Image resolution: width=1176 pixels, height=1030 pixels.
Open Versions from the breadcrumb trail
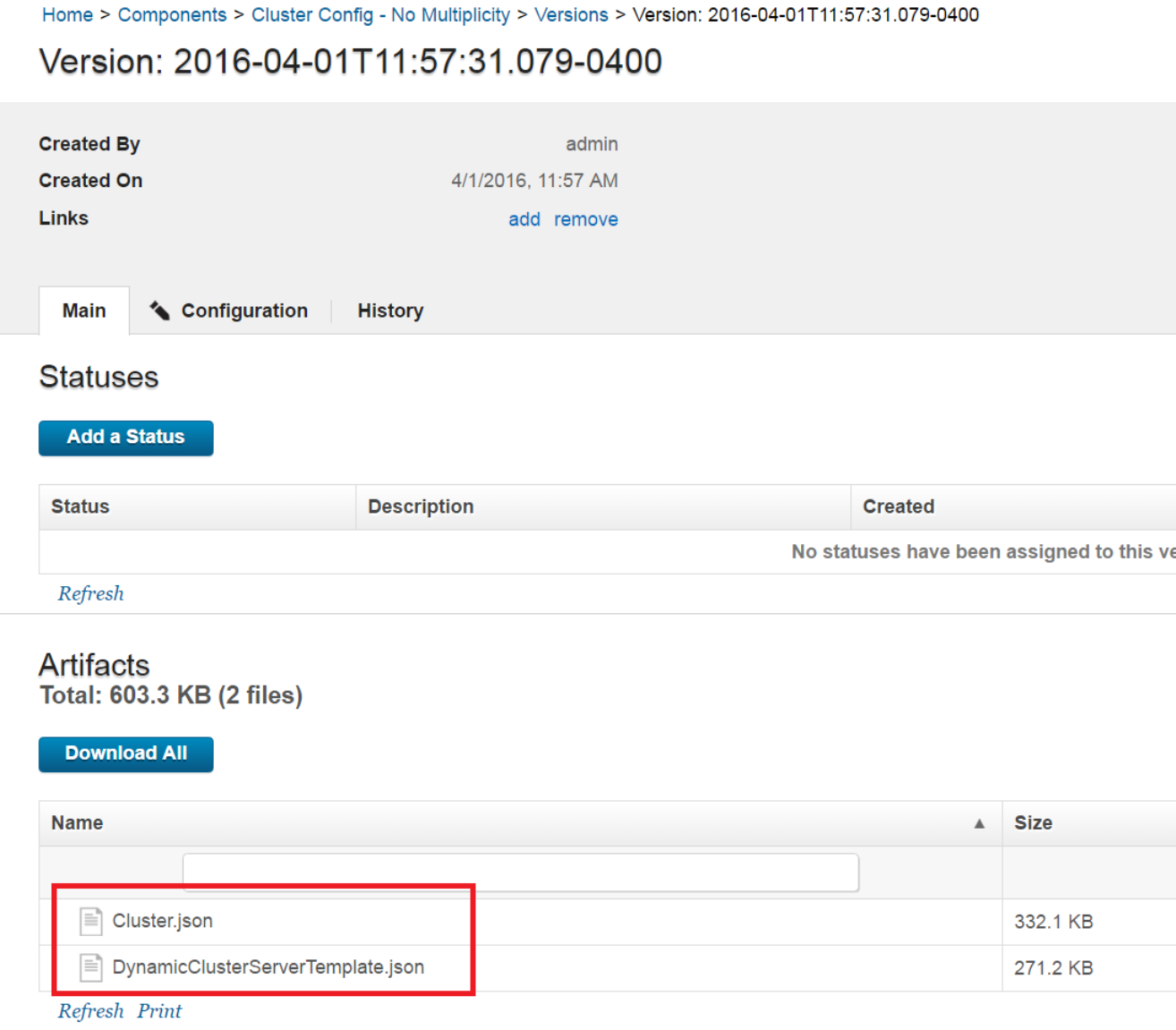tap(571, 14)
